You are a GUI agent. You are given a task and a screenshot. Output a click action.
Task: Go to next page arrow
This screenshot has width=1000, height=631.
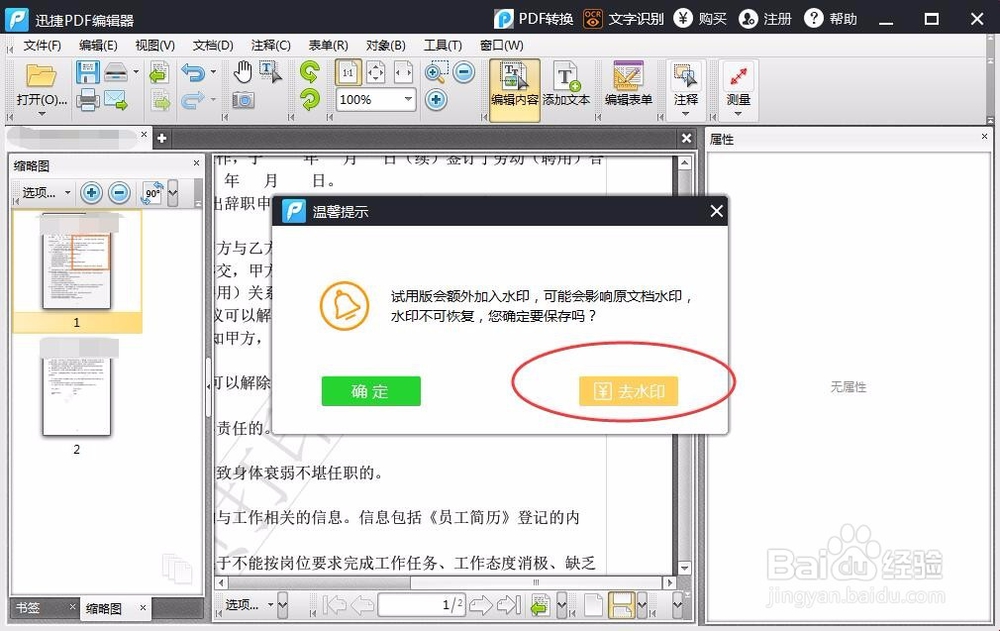pyautogui.click(x=480, y=605)
